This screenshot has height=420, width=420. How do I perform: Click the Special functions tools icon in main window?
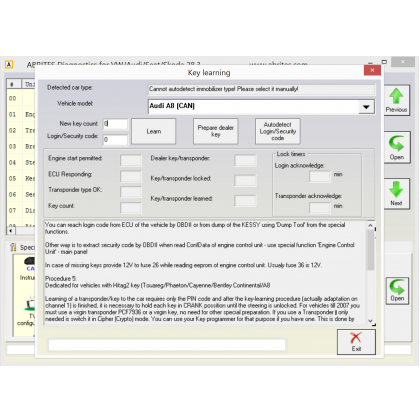click(x=13, y=247)
